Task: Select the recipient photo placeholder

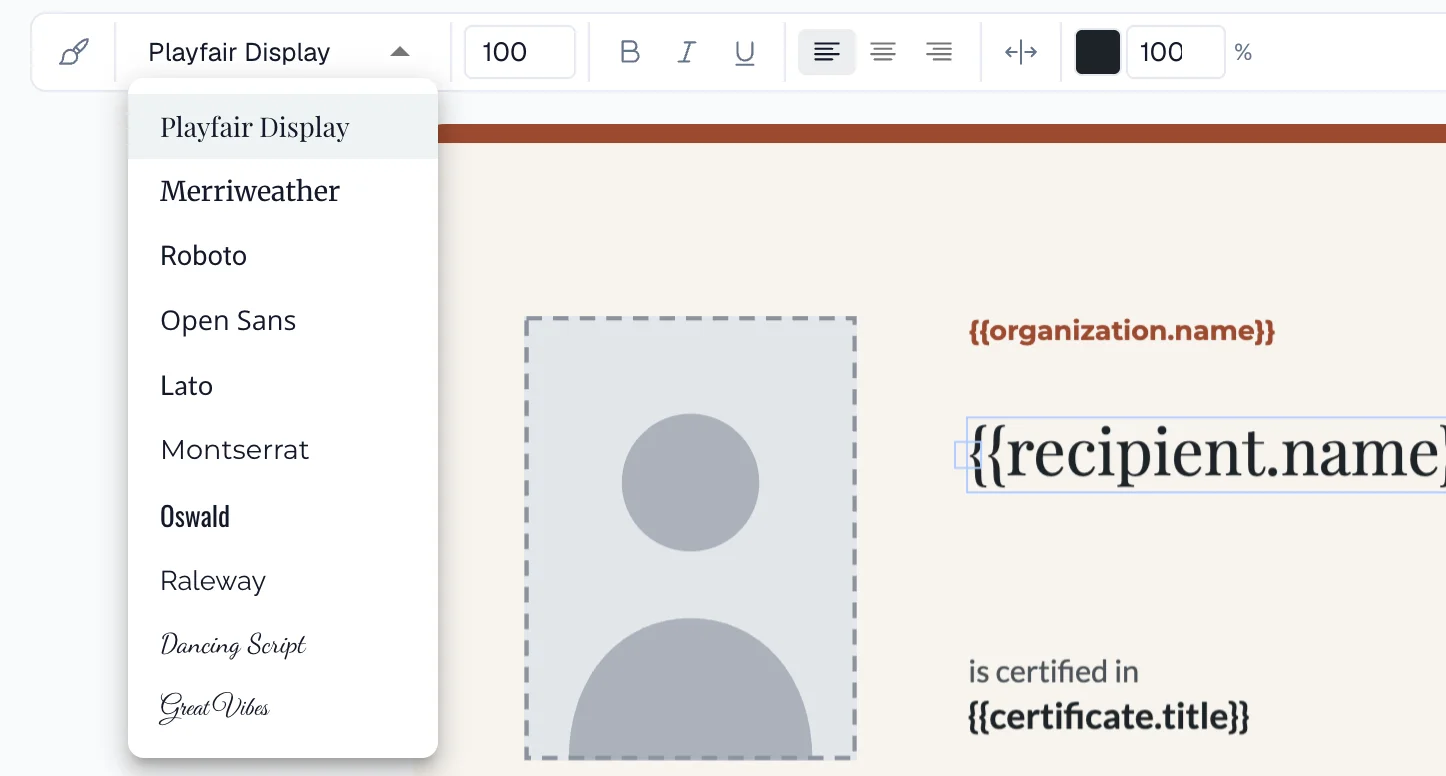Action: [690, 539]
